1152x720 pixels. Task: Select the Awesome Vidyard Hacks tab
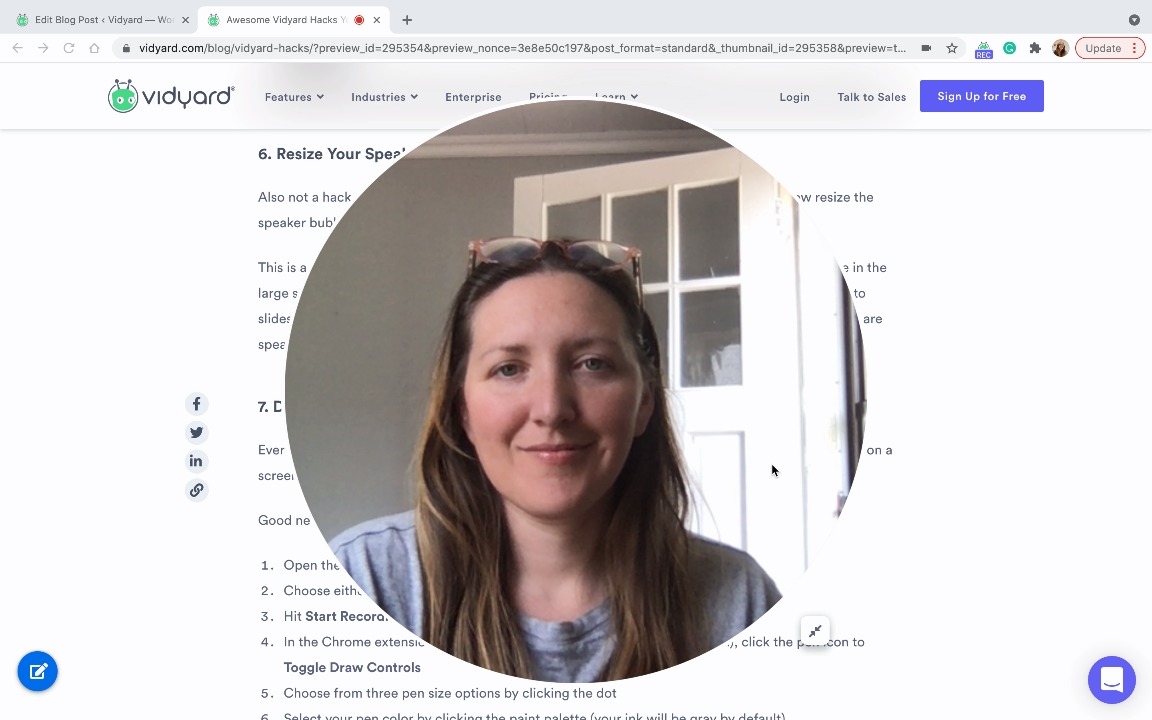coord(294,20)
